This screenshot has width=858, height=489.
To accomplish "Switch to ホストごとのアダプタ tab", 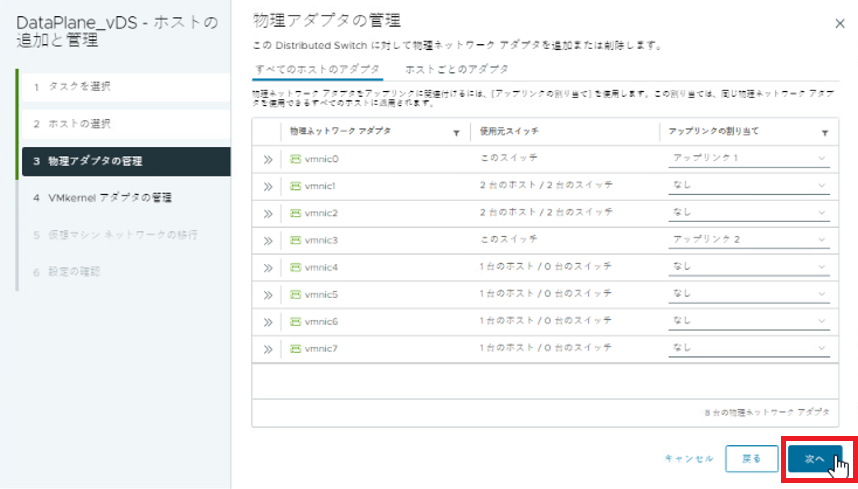I will click(x=456, y=69).
